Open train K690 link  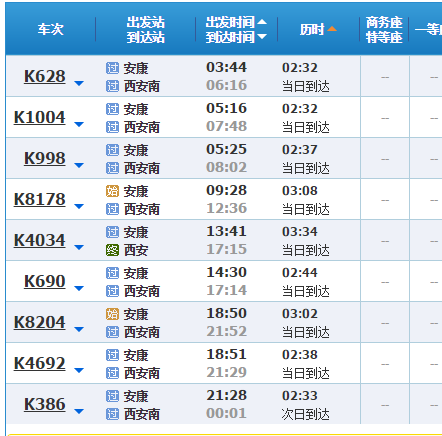(45, 282)
